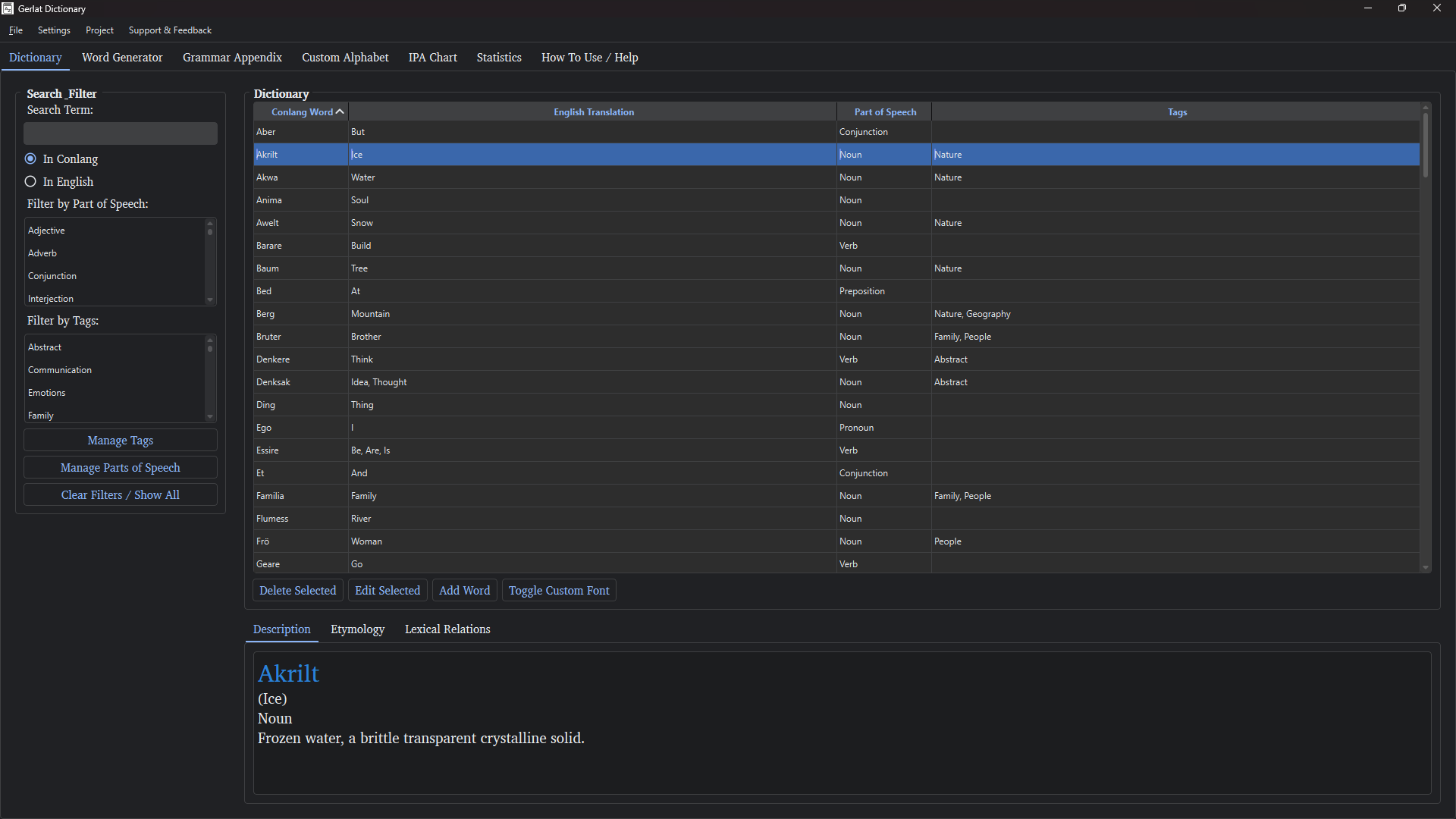The height and width of the screenshot is (819, 1456).
Task: Switch to the Lexical Relations tab
Action: click(447, 629)
